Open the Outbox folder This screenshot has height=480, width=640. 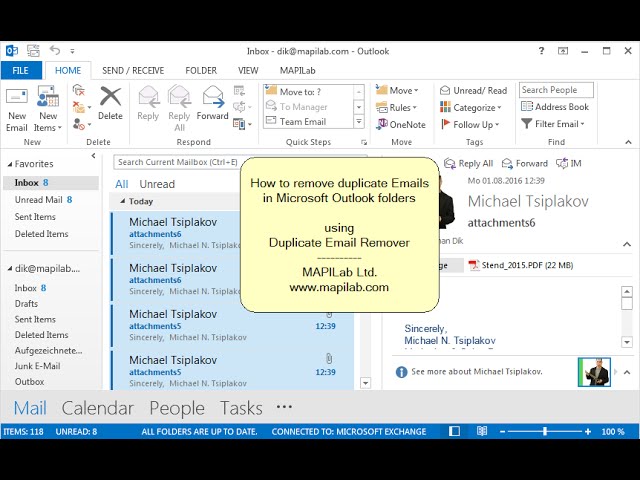(29, 382)
